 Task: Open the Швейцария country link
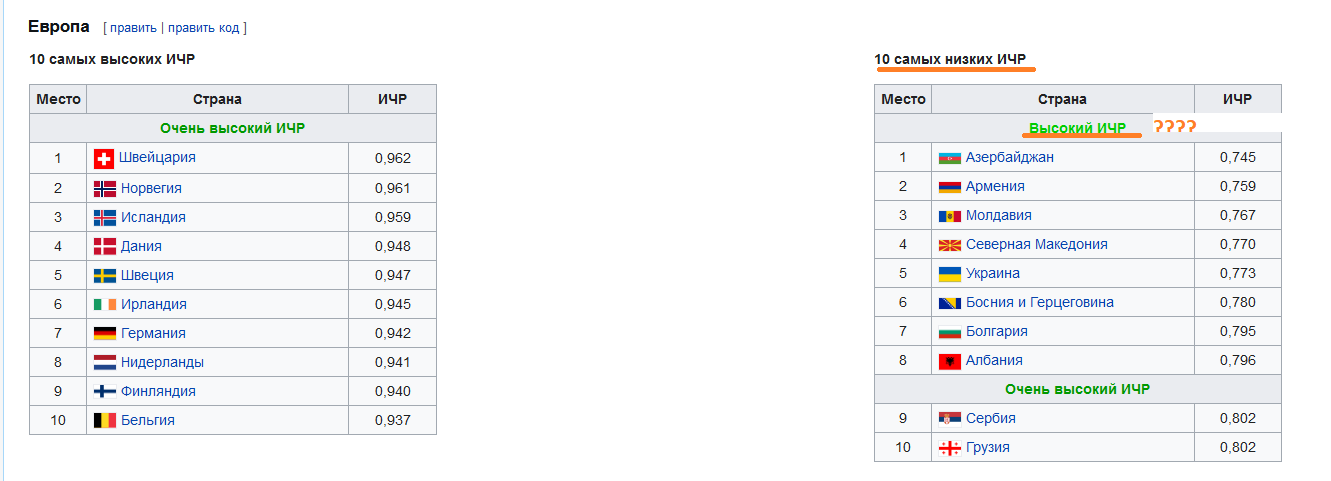(x=157, y=158)
